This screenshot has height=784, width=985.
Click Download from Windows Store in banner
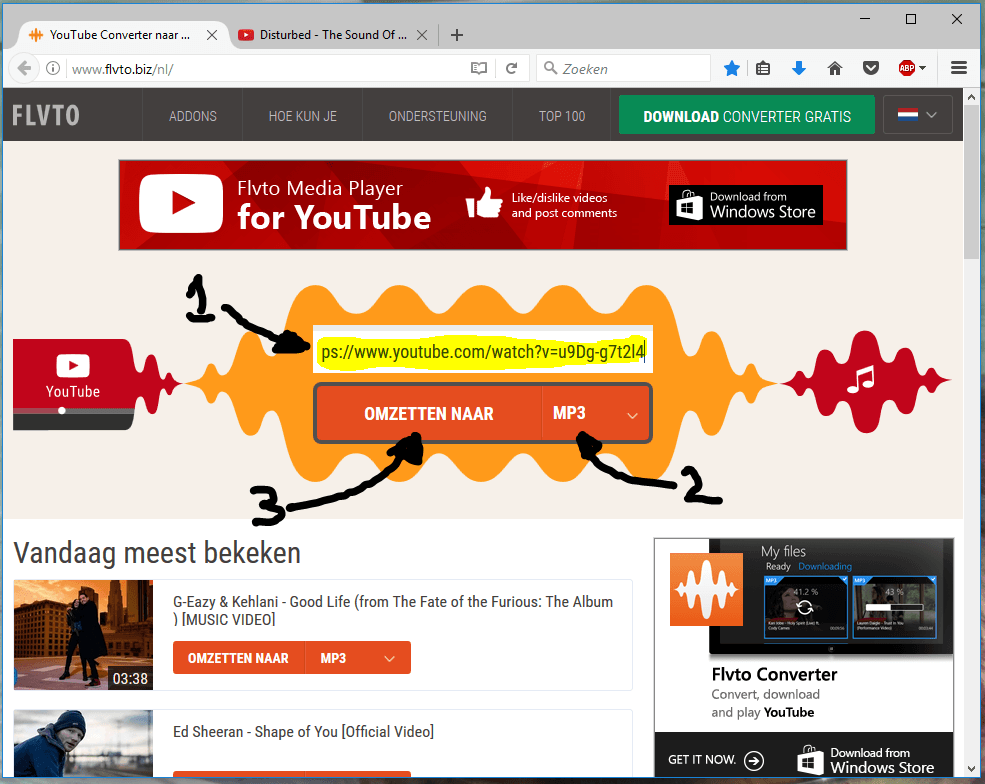(746, 205)
